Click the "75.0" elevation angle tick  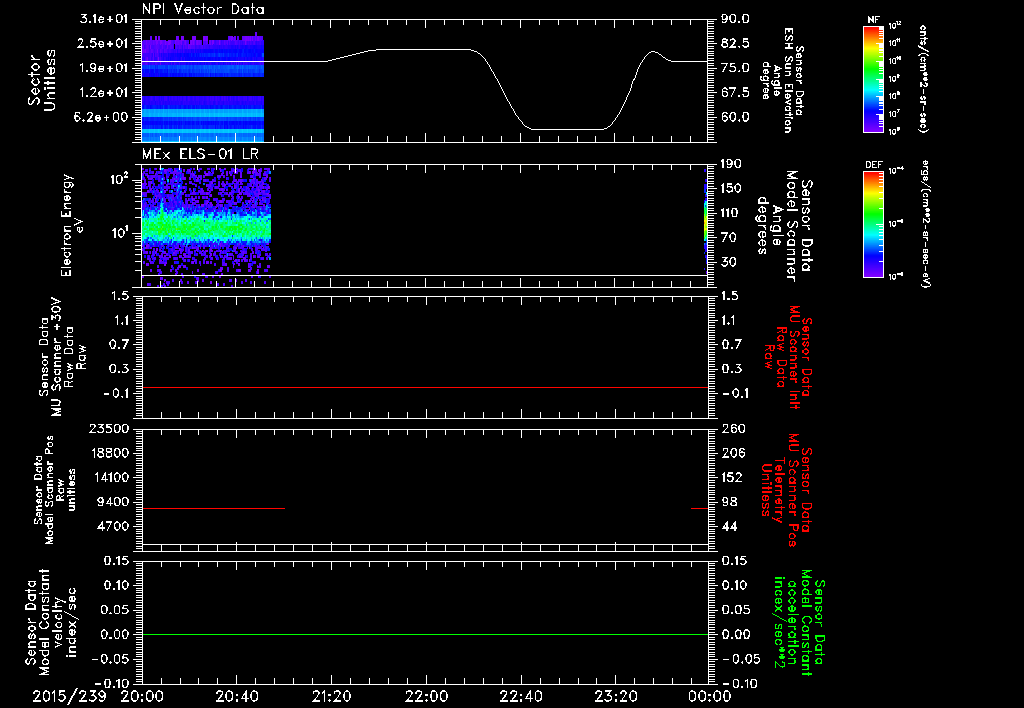point(735,68)
